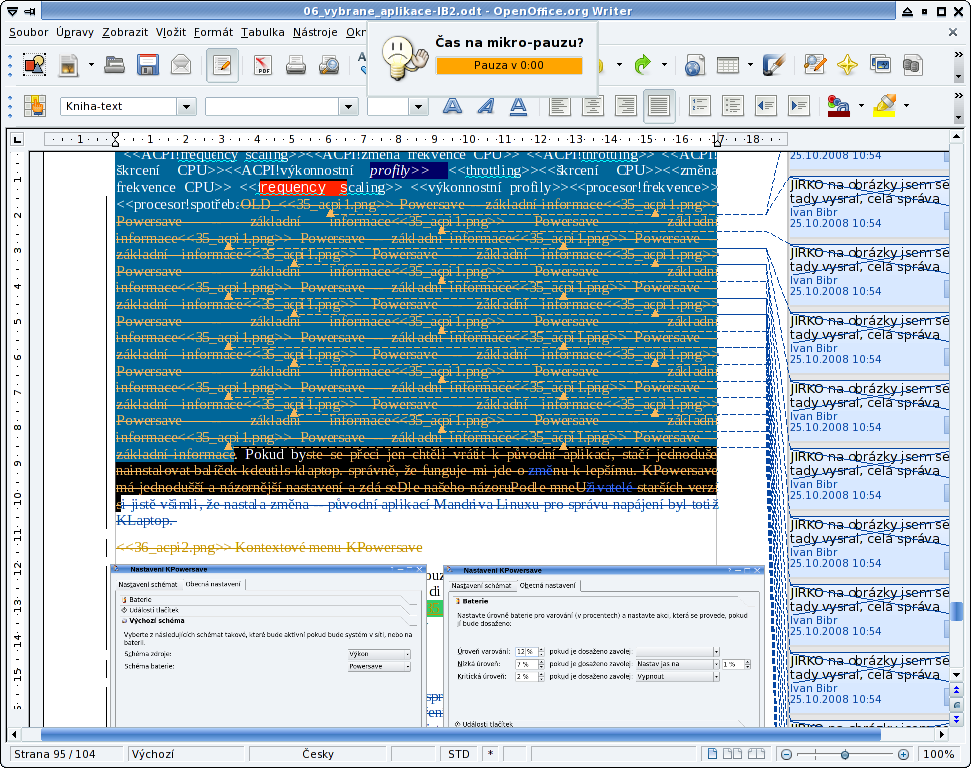971x768 pixels.
Task: Open Data Sources icon
Action: (913, 65)
